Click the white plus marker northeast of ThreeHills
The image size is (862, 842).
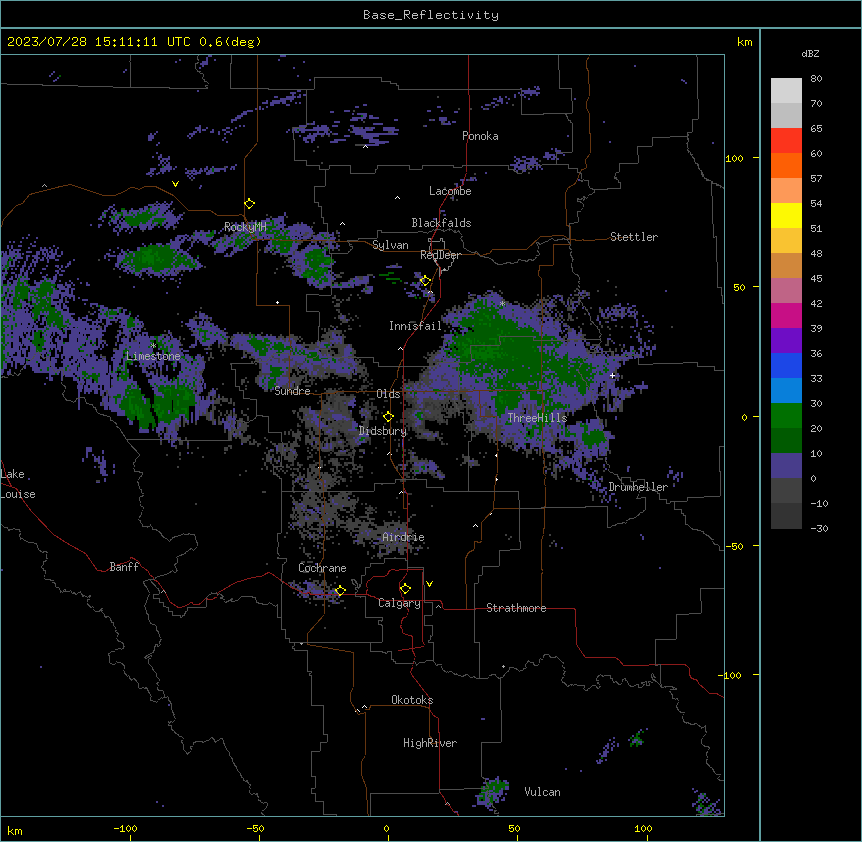(612, 376)
